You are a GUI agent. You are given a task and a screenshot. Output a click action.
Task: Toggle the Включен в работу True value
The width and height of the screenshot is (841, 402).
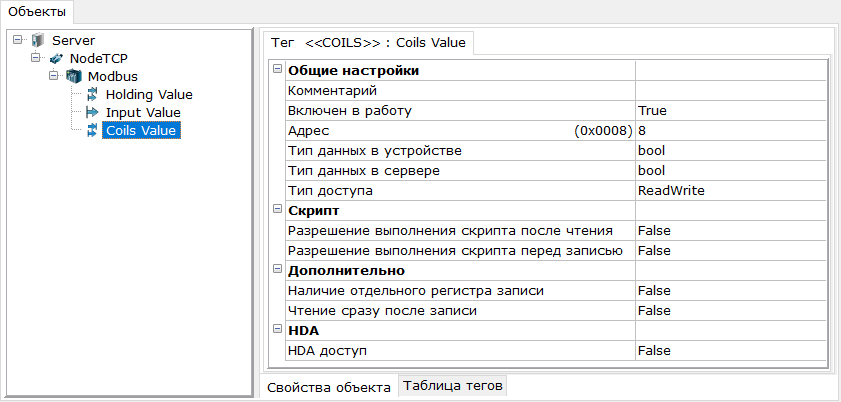(x=731, y=111)
